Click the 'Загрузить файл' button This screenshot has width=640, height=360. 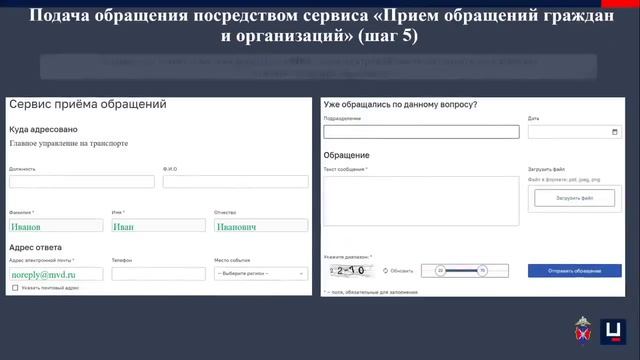point(574,198)
